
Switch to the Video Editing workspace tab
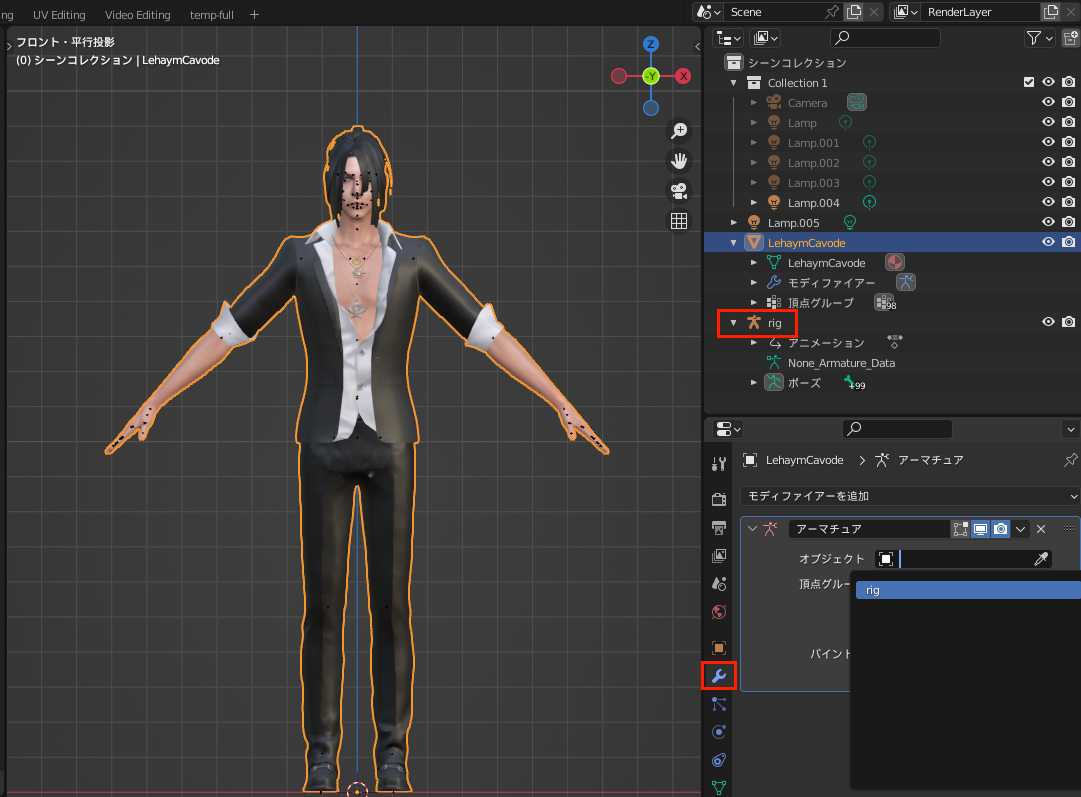[138, 15]
